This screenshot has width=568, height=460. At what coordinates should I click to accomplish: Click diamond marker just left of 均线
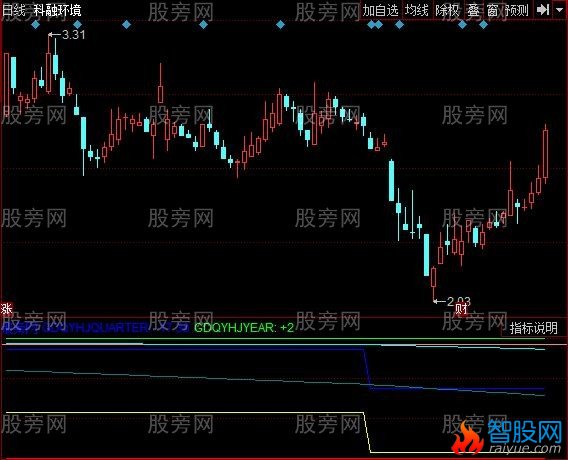pos(399,25)
